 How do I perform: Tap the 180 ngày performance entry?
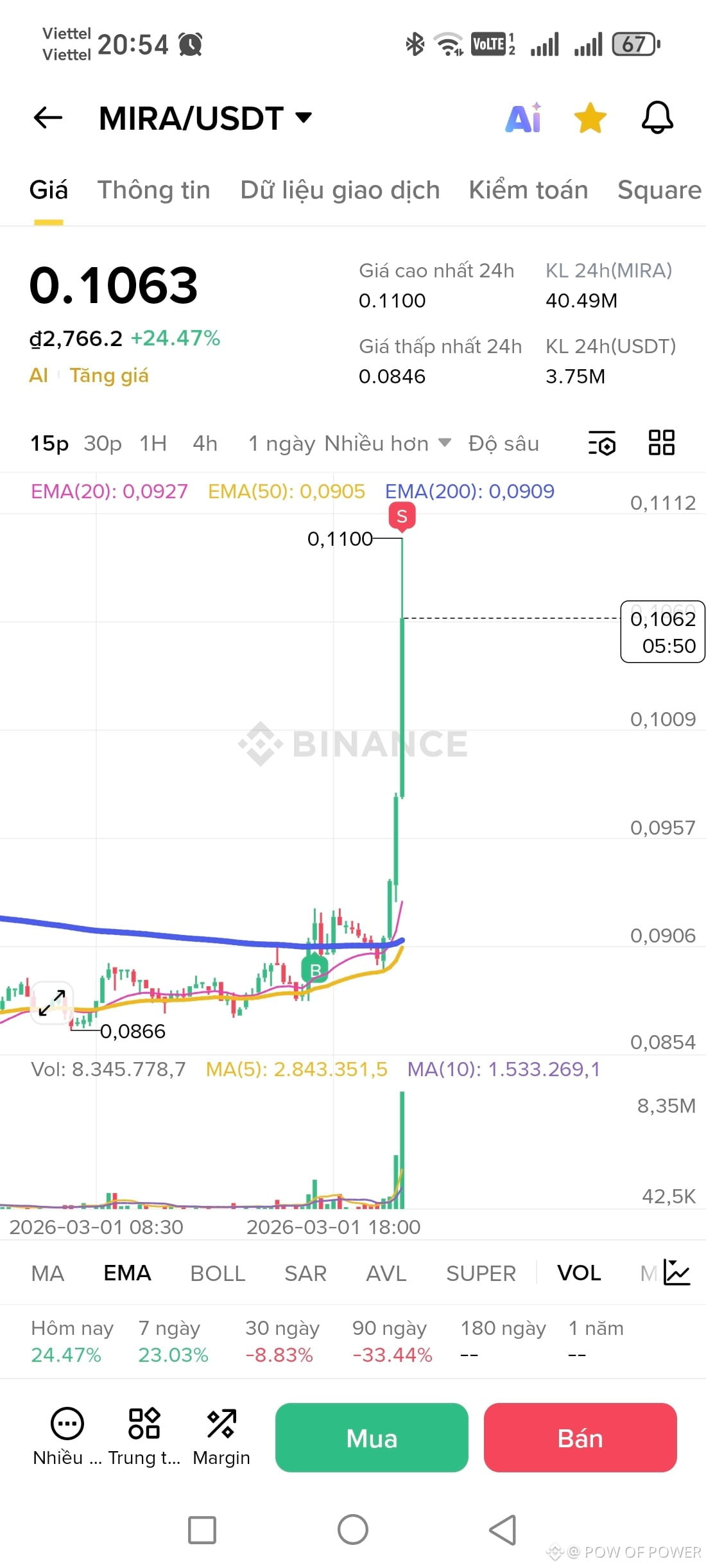[503, 1341]
